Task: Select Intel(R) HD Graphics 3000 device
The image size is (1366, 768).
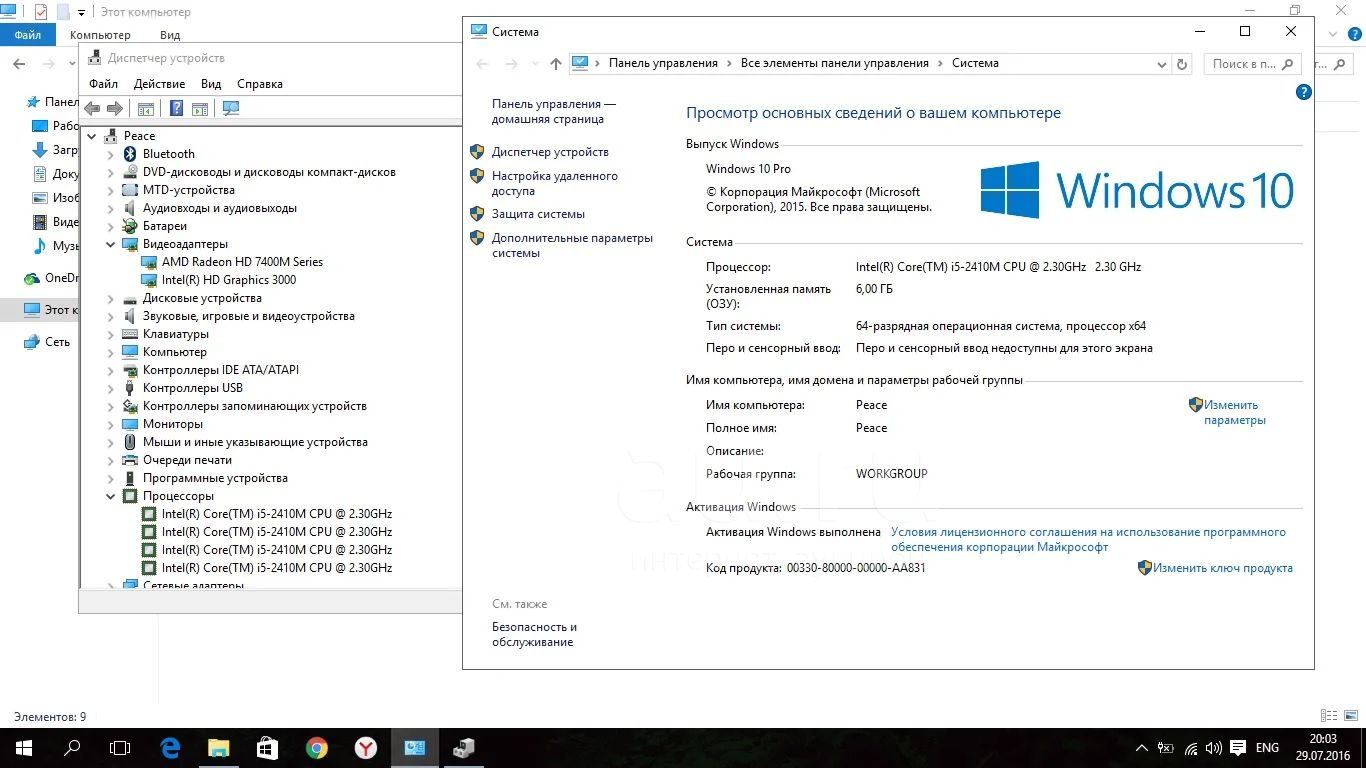Action: click(x=229, y=280)
